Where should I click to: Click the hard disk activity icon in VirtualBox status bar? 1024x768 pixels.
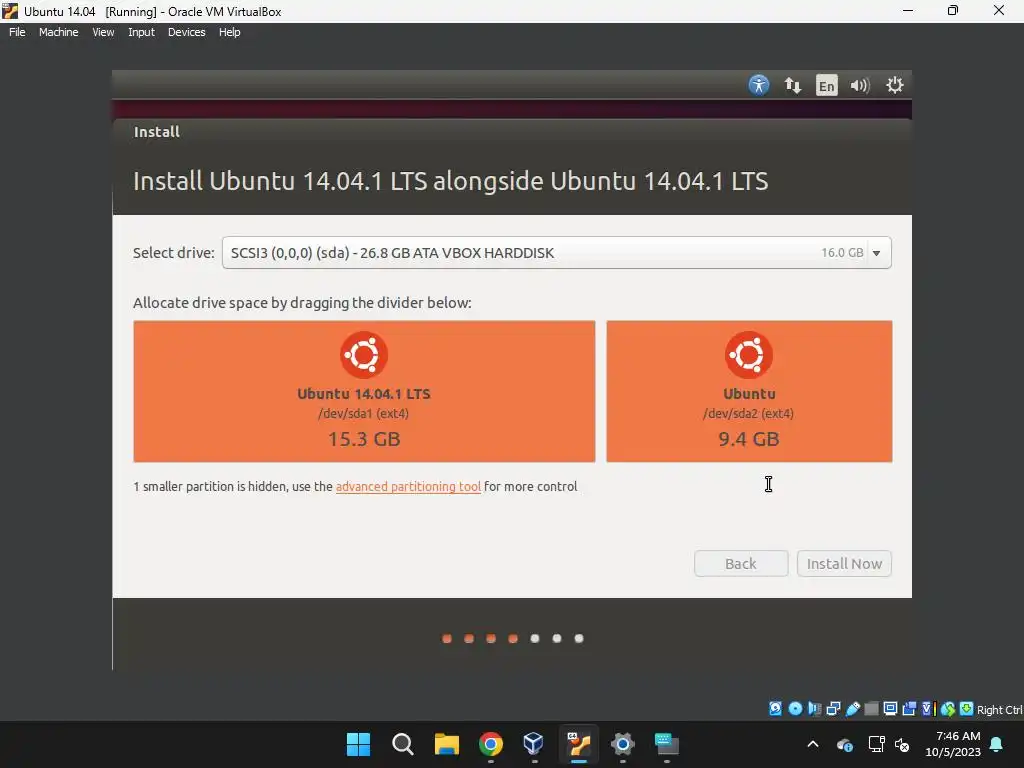[x=775, y=709]
